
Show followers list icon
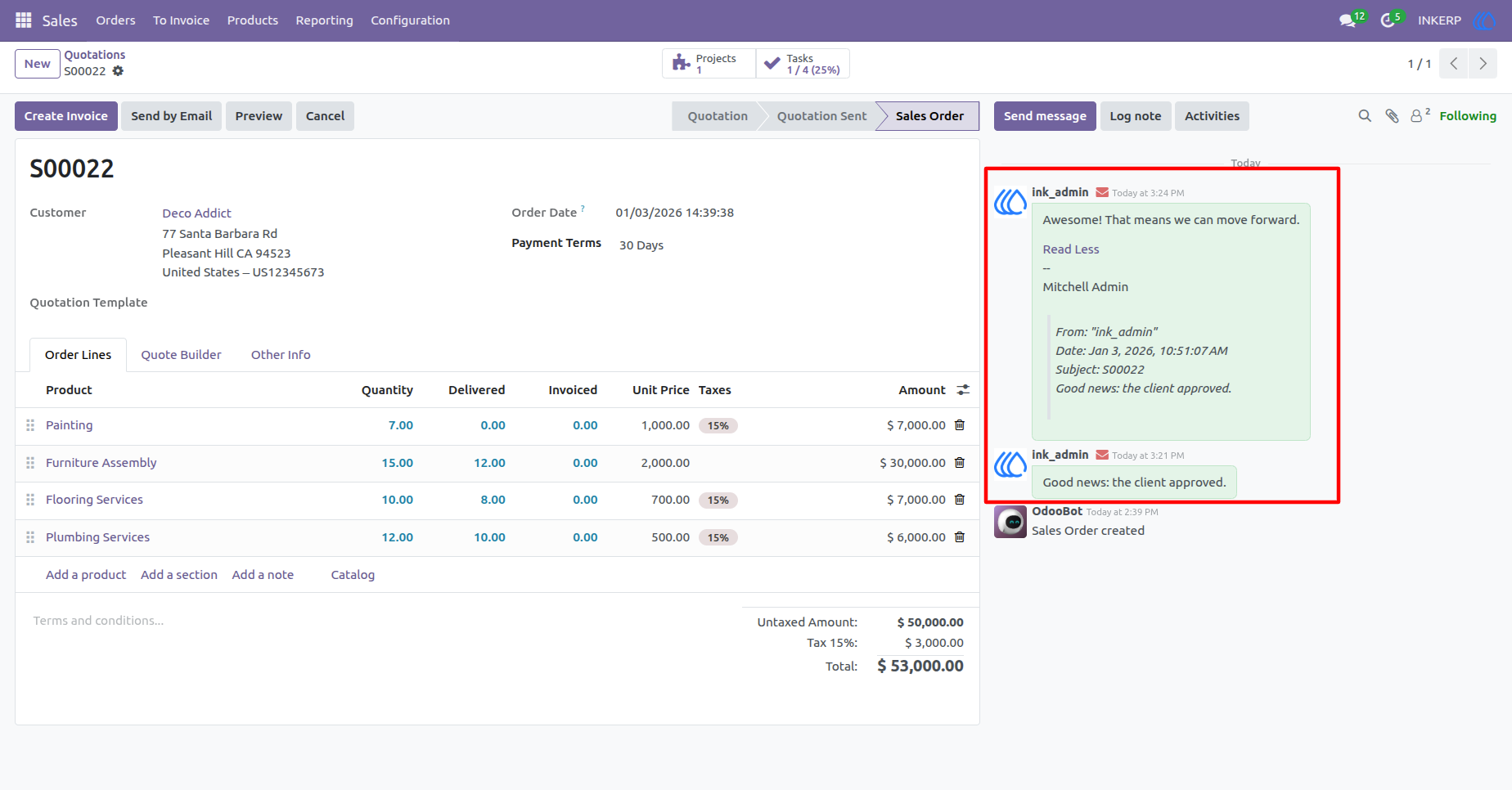pyautogui.click(x=1420, y=116)
